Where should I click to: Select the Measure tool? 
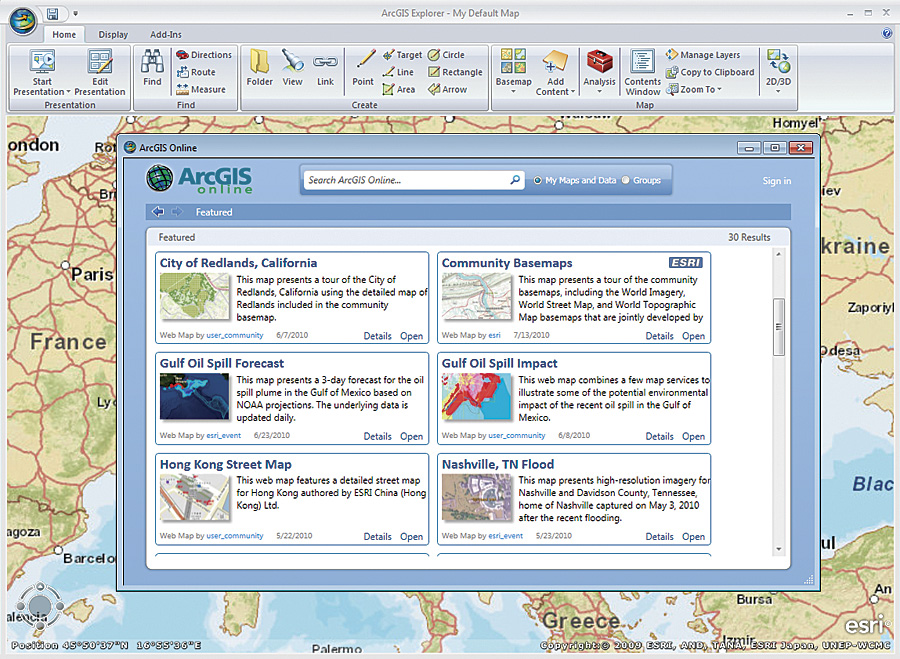201,90
